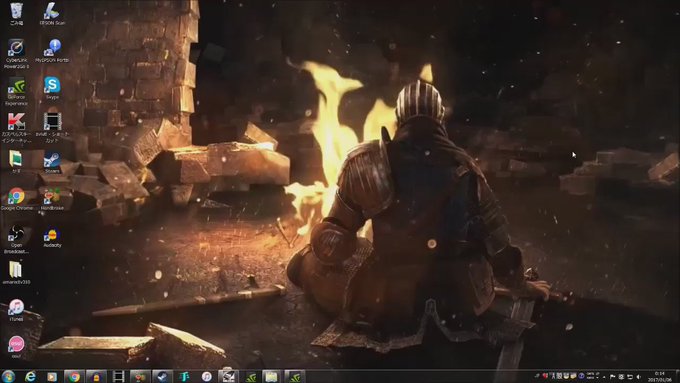Select the Steam desktop shortcut

coord(52,162)
